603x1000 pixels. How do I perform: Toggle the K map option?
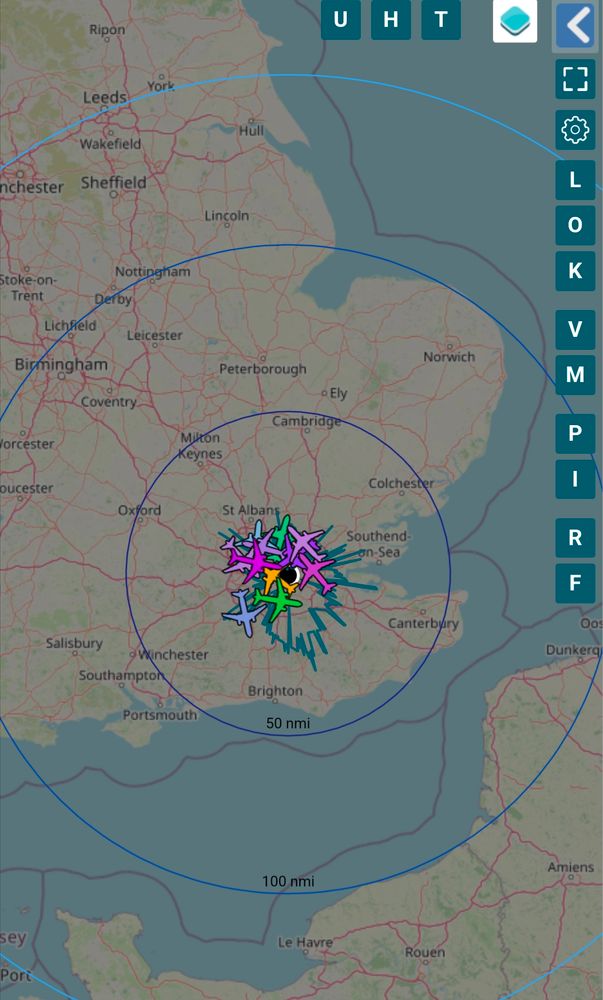[x=575, y=270]
